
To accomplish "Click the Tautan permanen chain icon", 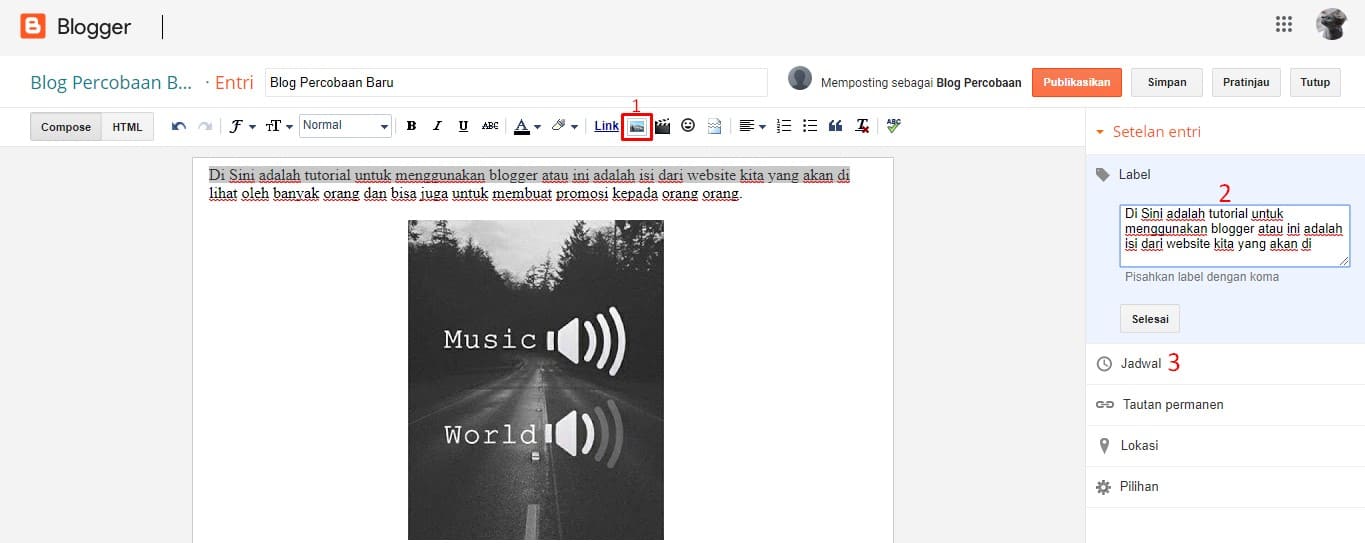I will pos(1105,405).
